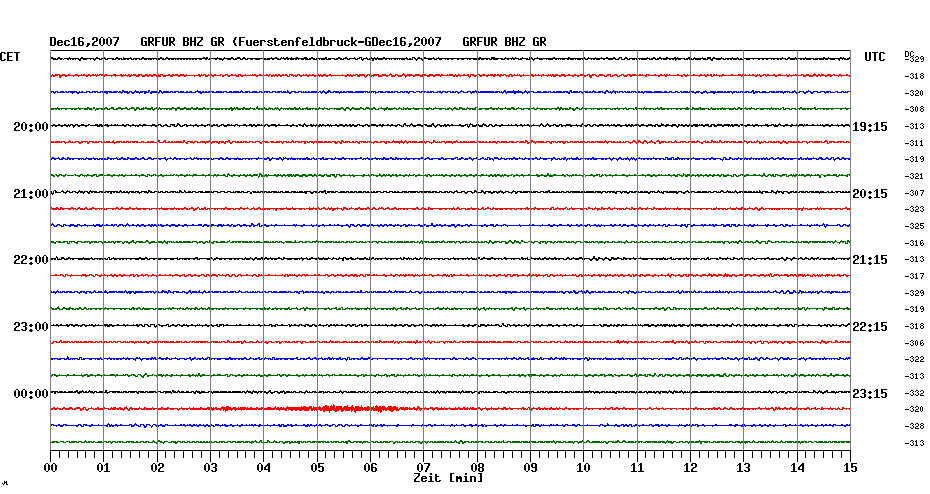Click minute tick label 00

pyautogui.click(x=50, y=468)
